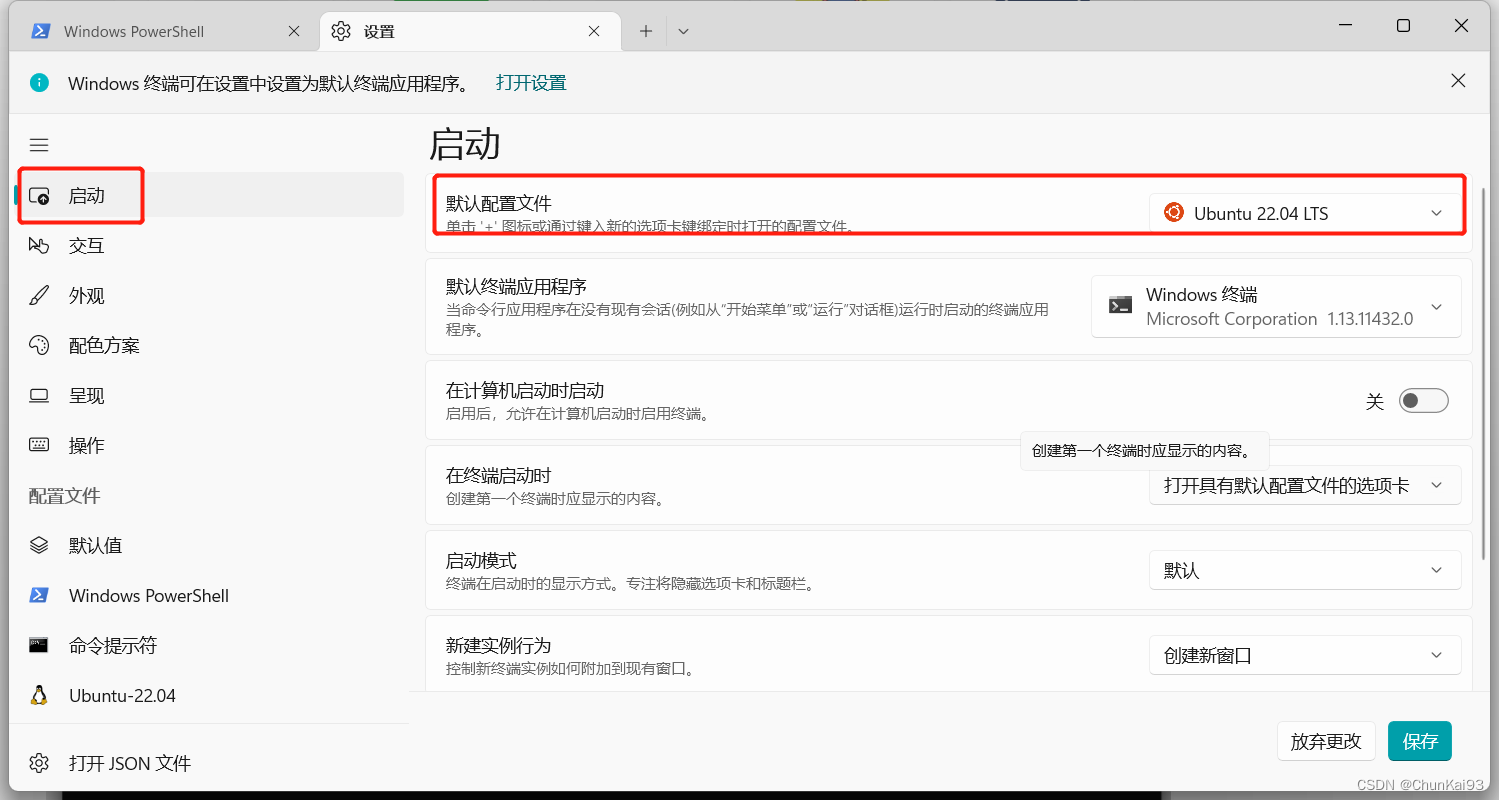Image resolution: width=1499 pixels, height=800 pixels.
Task: Open the 交互 settings page
Action: tap(210, 245)
